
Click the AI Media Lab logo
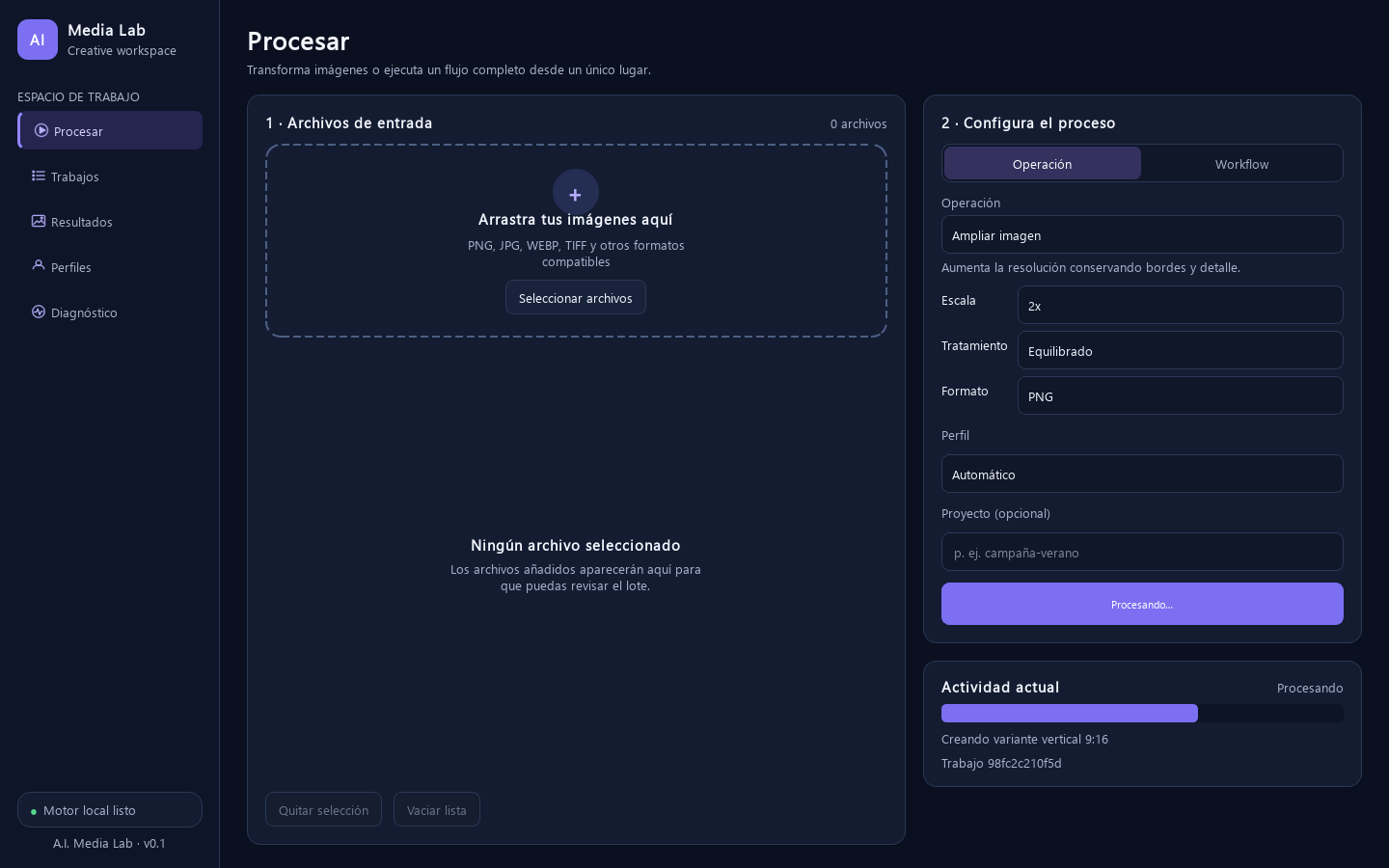point(38,40)
